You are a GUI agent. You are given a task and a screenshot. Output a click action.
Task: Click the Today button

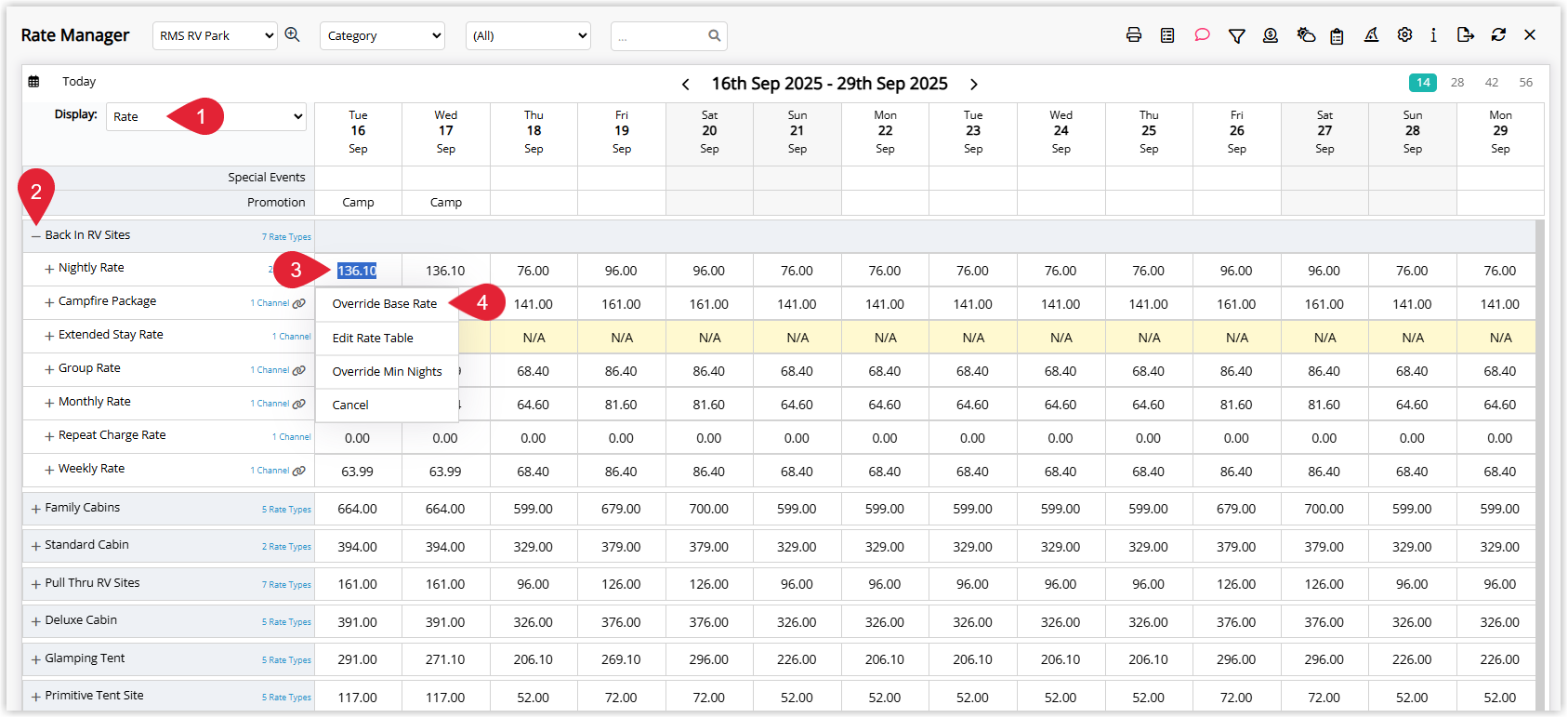pos(79,82)
